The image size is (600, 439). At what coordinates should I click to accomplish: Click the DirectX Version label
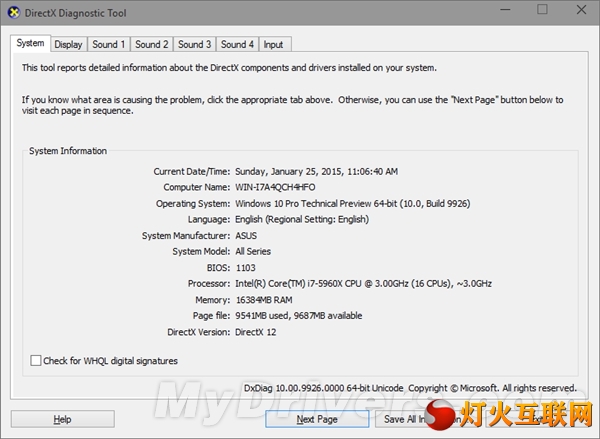pyautogui.click(x=199, y=332)
